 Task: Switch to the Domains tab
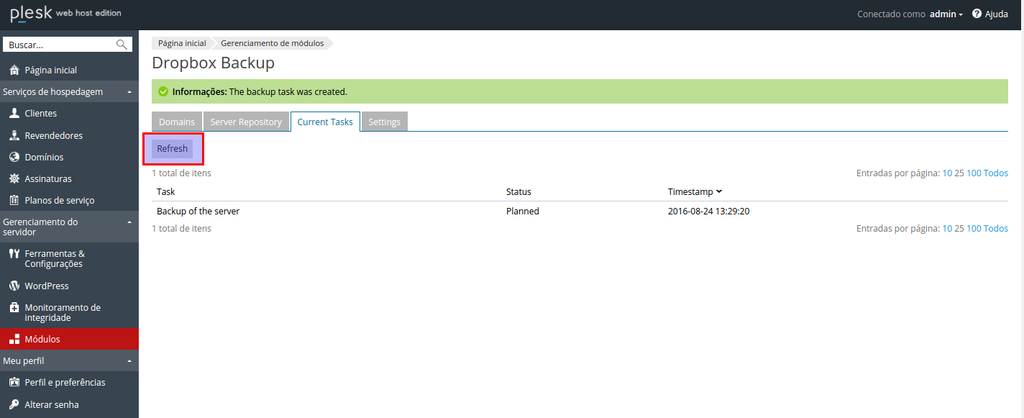coord(177,122)
